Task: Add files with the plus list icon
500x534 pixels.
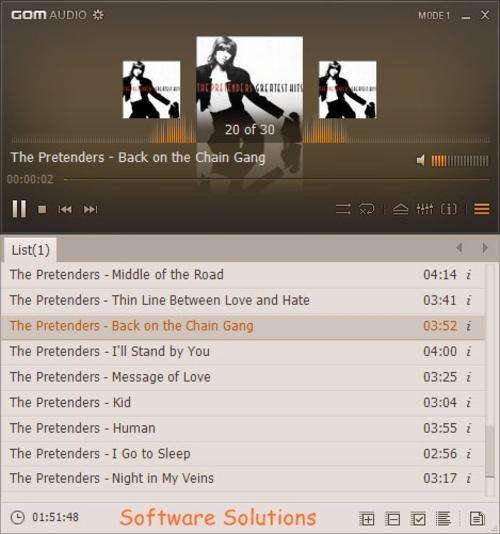Action: pyautogui.click(x=367, y=519)
